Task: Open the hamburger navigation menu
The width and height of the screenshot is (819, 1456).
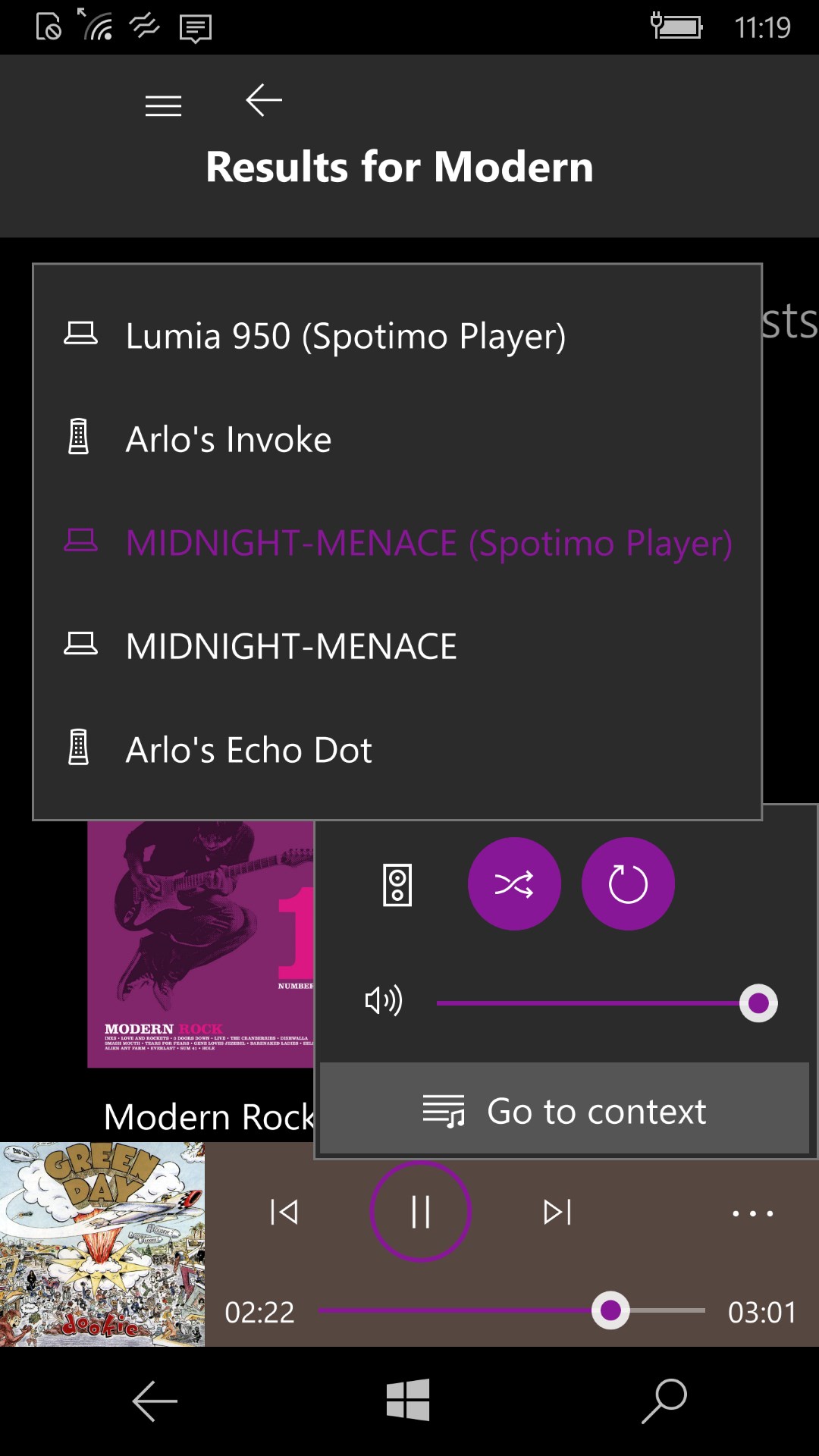Action: pyautogui.click(x=163, y=105)
